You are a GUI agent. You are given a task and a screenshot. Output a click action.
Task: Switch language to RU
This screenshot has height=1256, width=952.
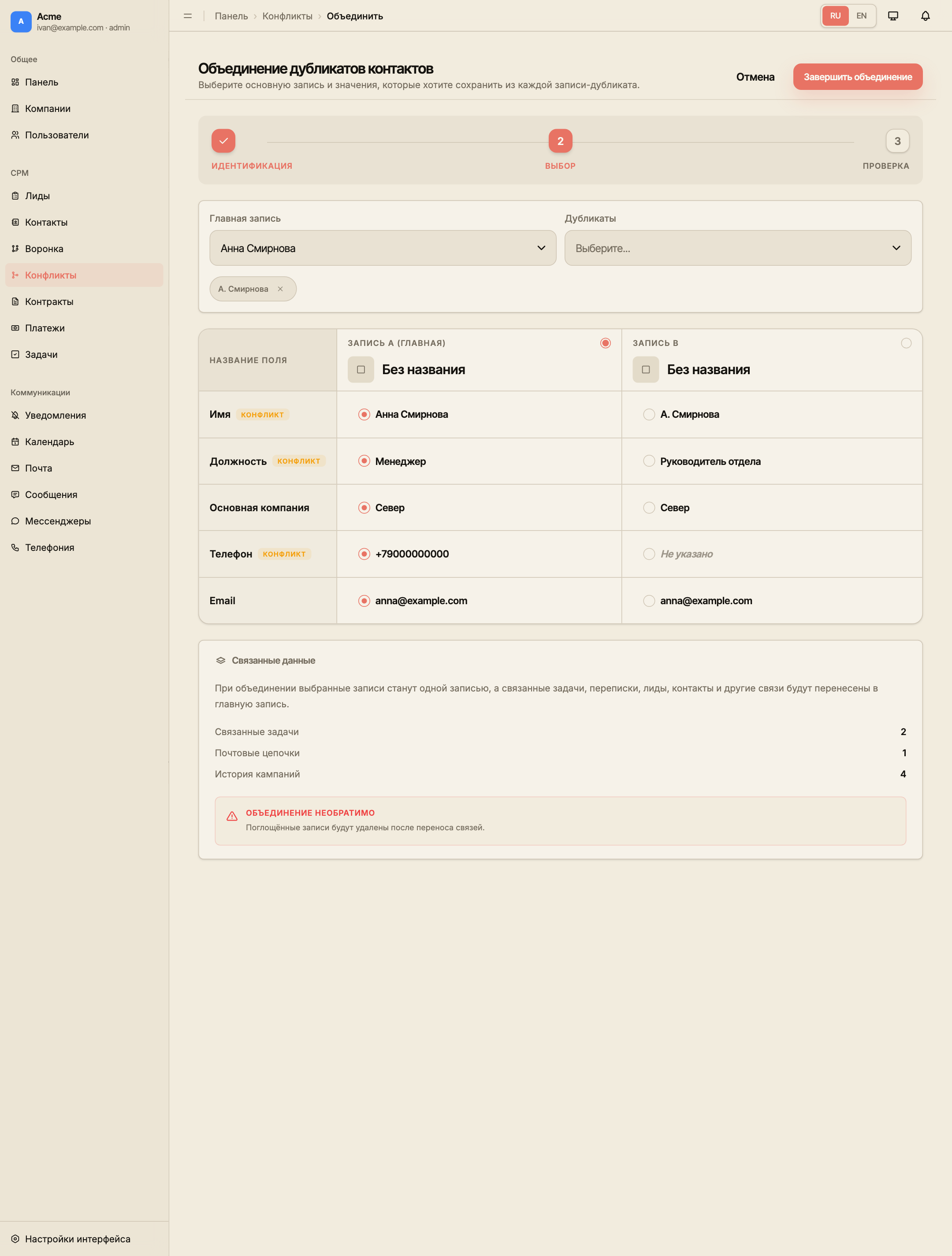835,16
